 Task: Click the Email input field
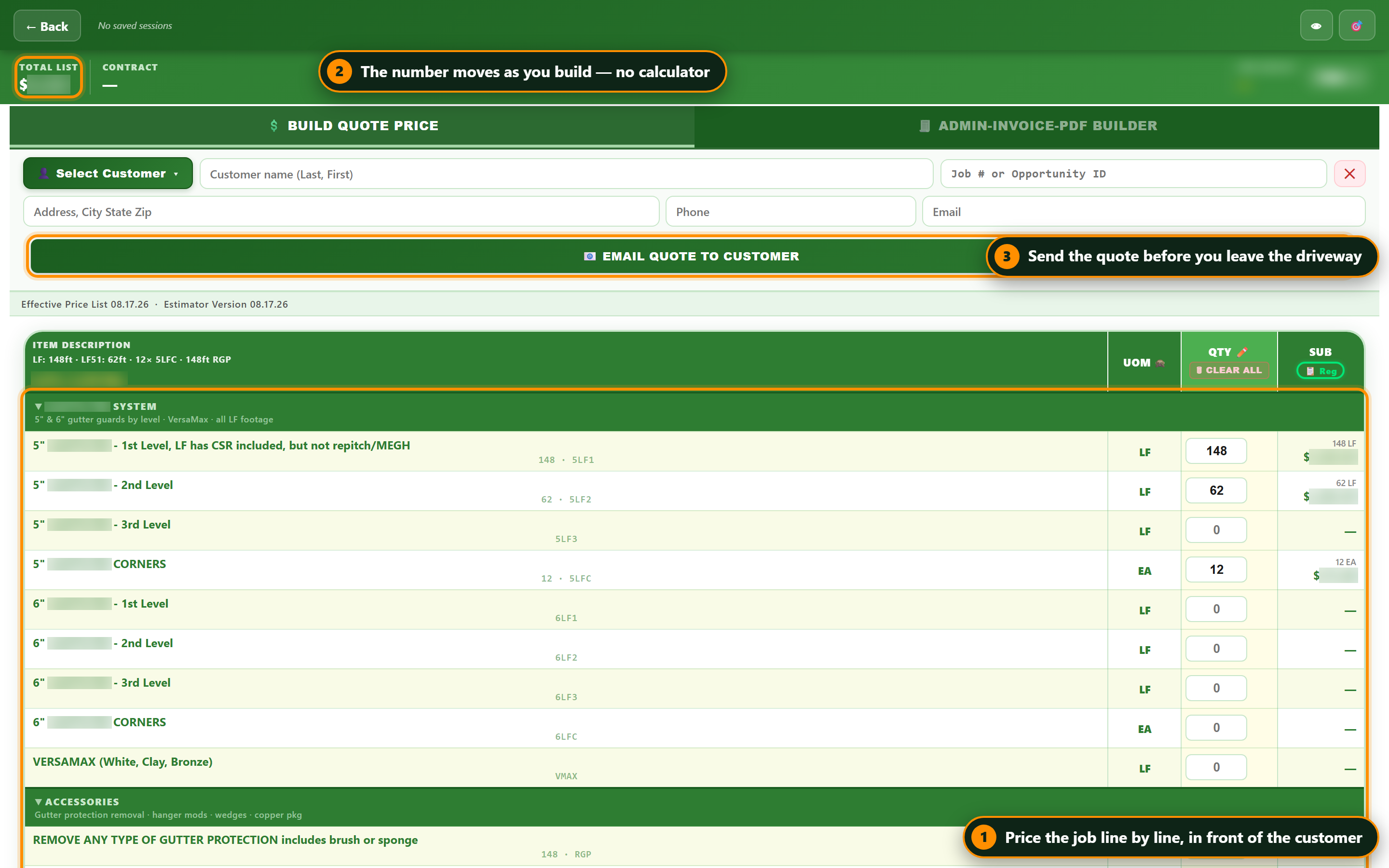tap(1144, 212)
